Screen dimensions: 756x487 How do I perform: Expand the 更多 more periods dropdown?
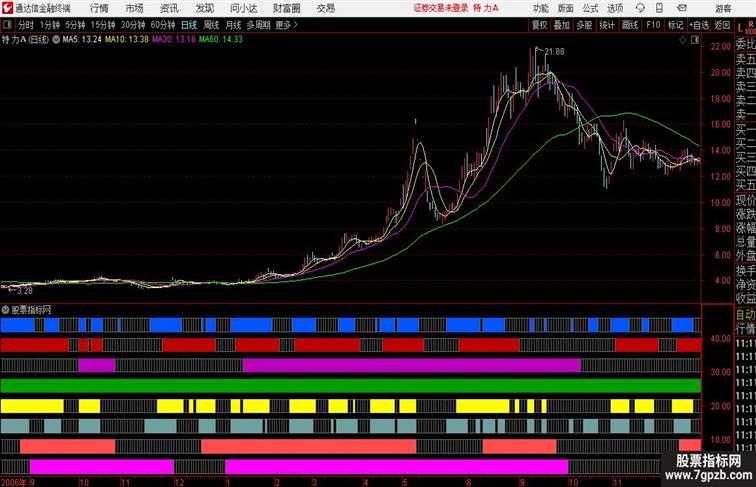(287, 25)
